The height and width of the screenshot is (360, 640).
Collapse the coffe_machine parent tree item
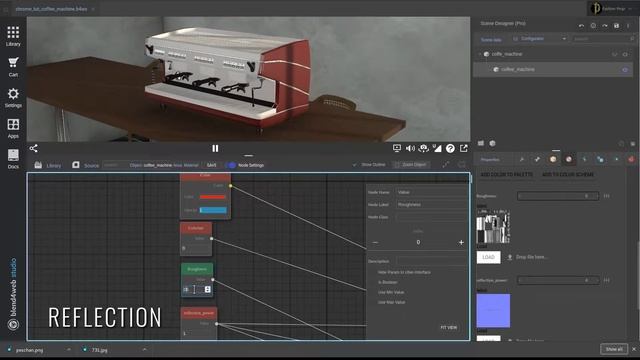coord(480,54)
